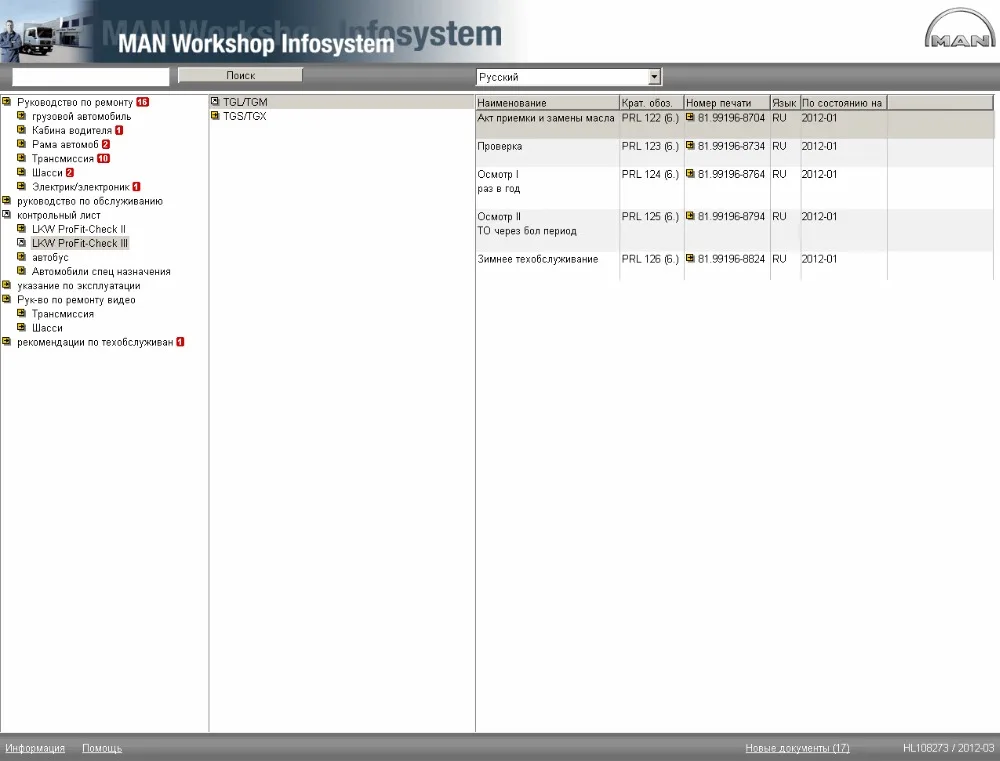Select Зимнее техобслуживание row

pyautogui.click(x=735, y=265)
